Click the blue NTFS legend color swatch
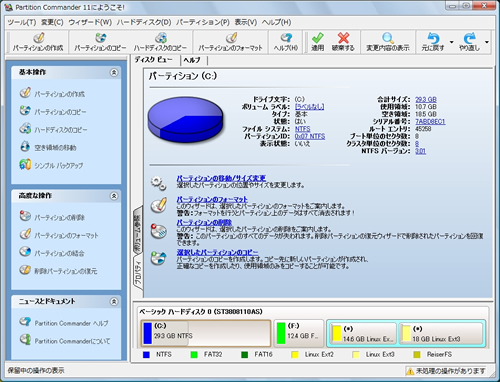The height and width of the screenshot is (382, 500). (146, 355)
